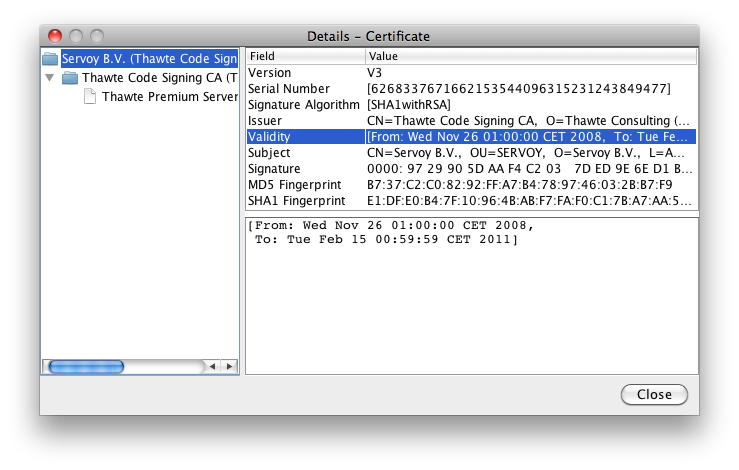Image resolution: width=739 pixels, height=470 pixels.
Task: Select the Version row in the table
Action: (x=471, y=73)
